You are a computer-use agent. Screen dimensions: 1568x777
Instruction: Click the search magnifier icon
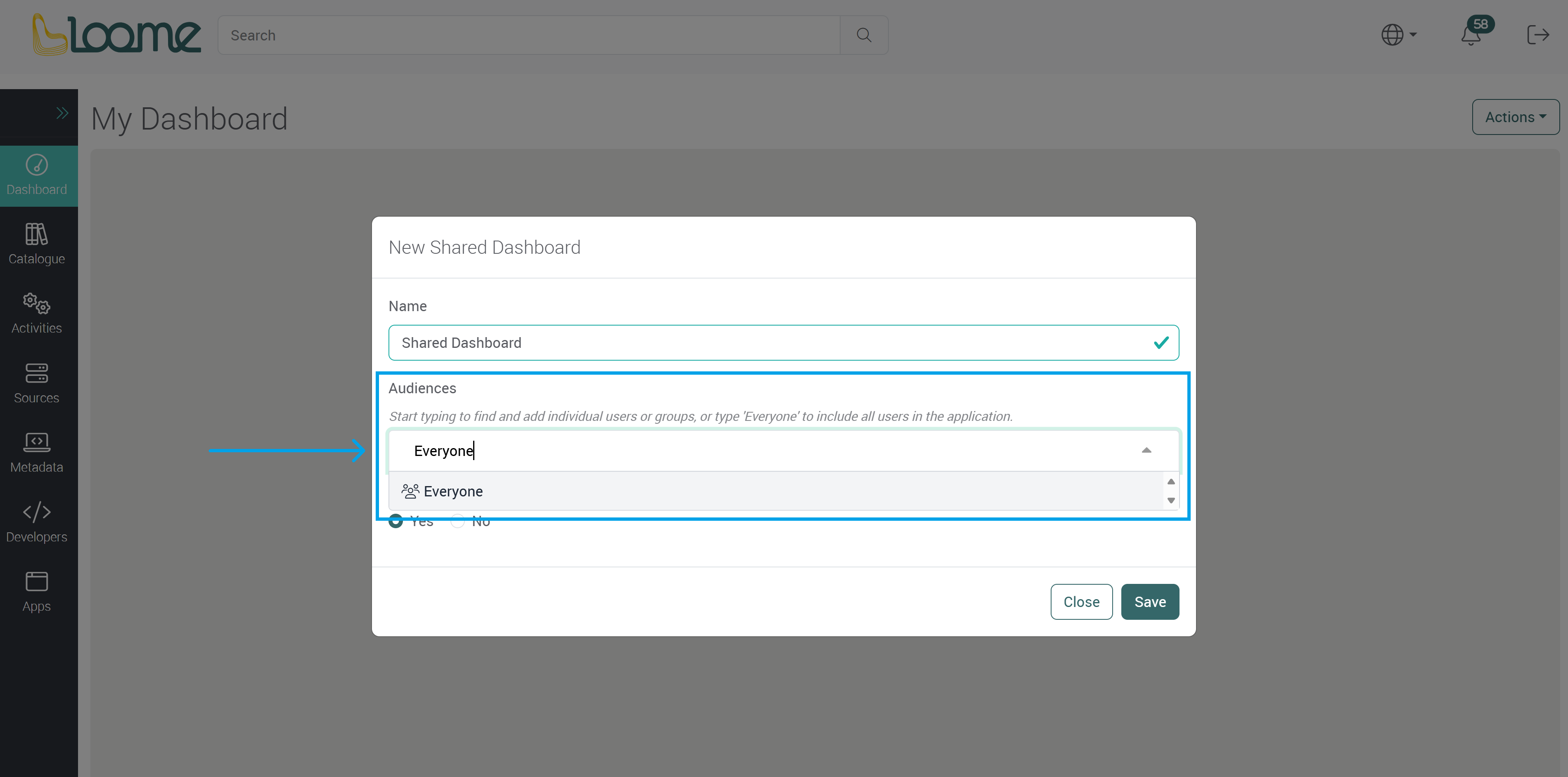pyautogui.click(x=864, y=35)
